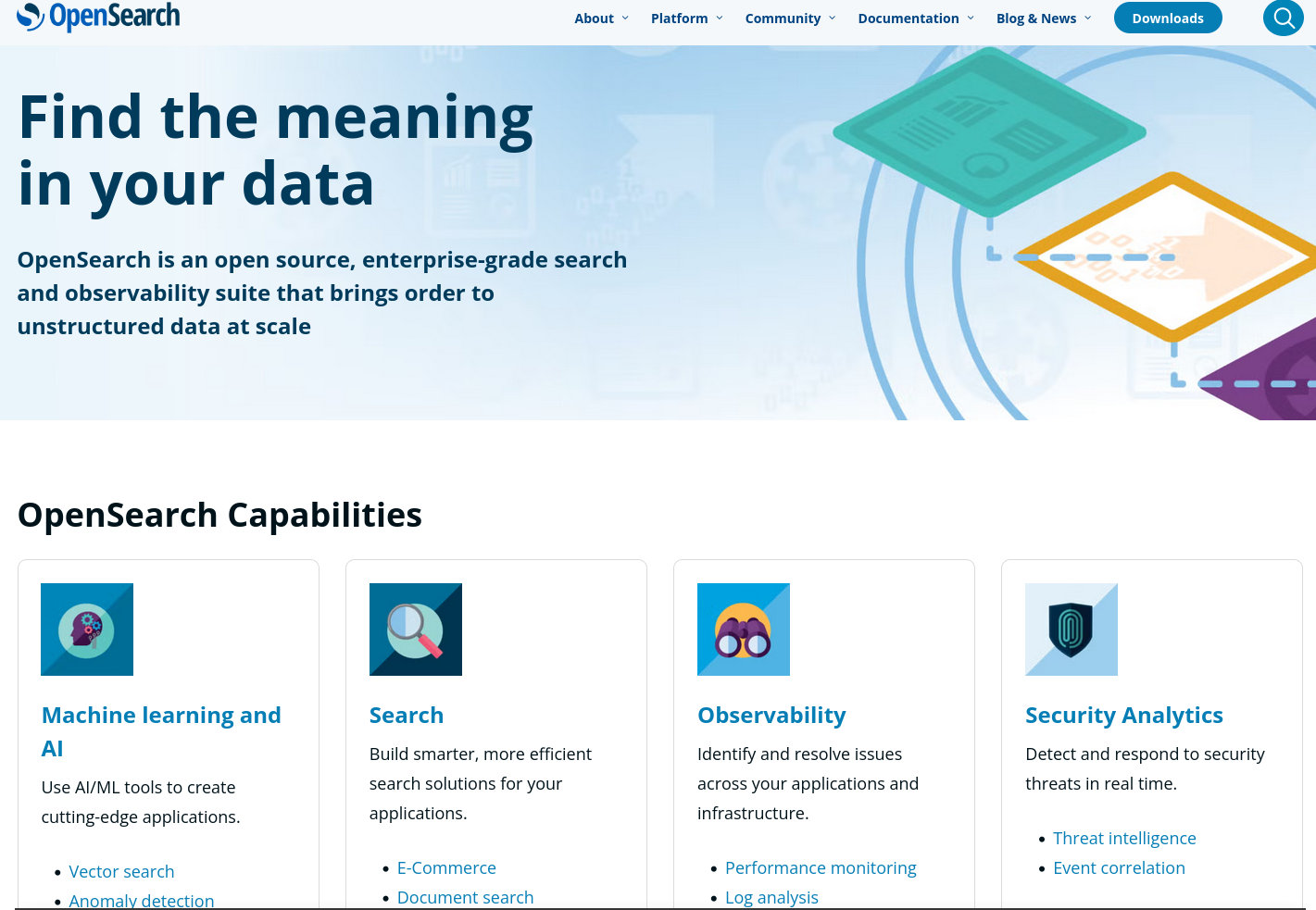Click the Machine learning and AI brain icon
This screenshot has height=910, width=1316.
click(x=87, y=630)
